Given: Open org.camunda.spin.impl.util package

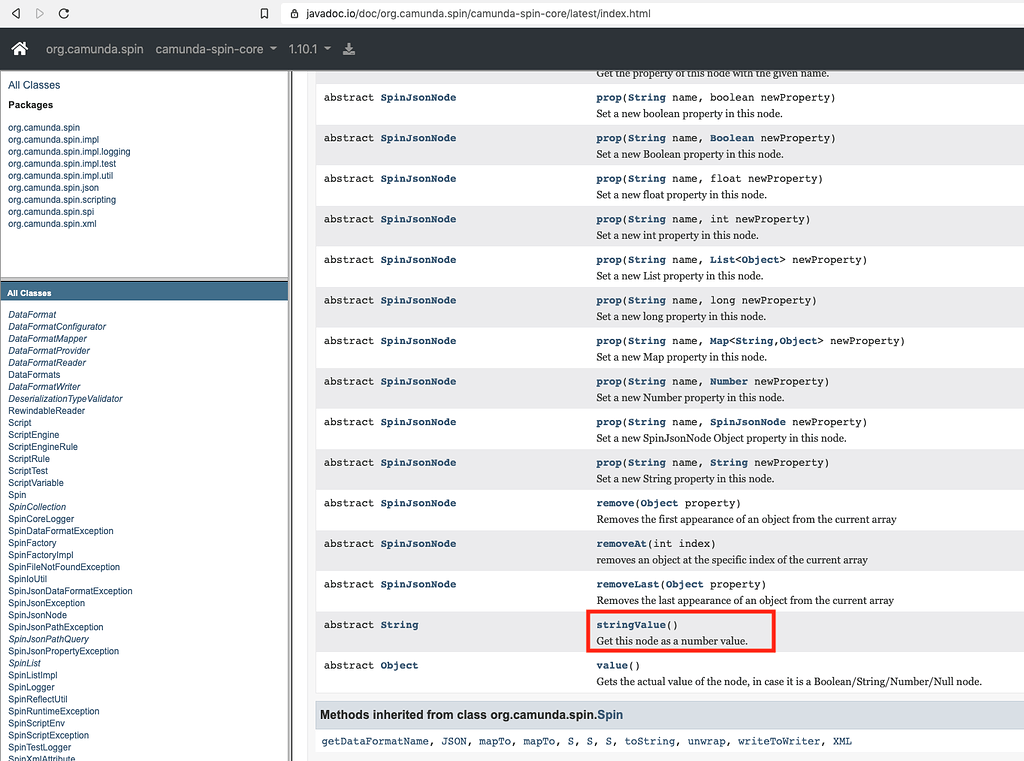Looking at the screenshot, I should [61, 175].
